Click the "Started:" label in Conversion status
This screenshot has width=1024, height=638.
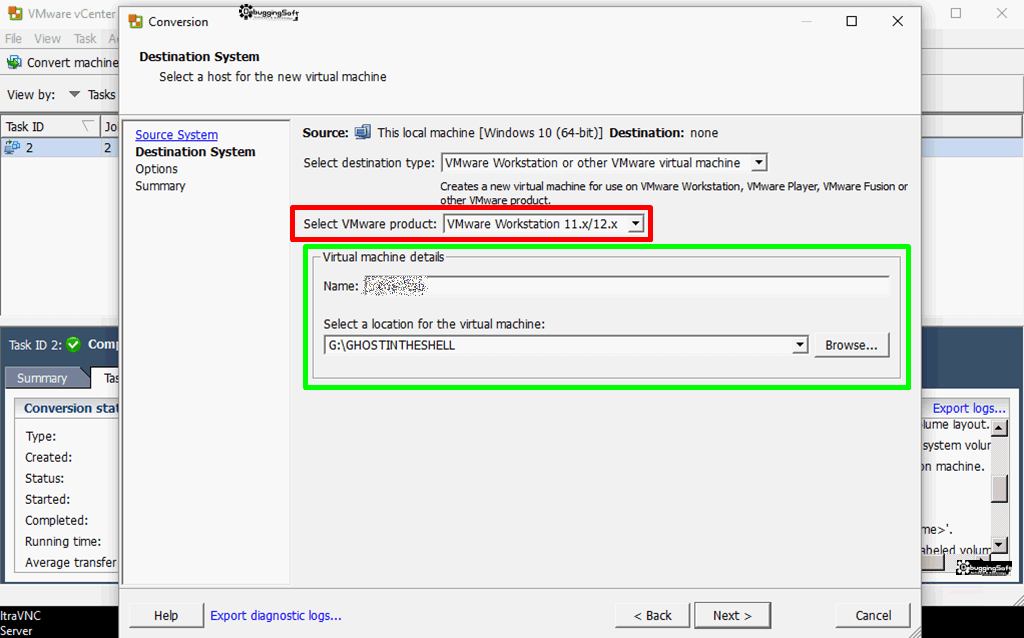(x=48, y=499)
